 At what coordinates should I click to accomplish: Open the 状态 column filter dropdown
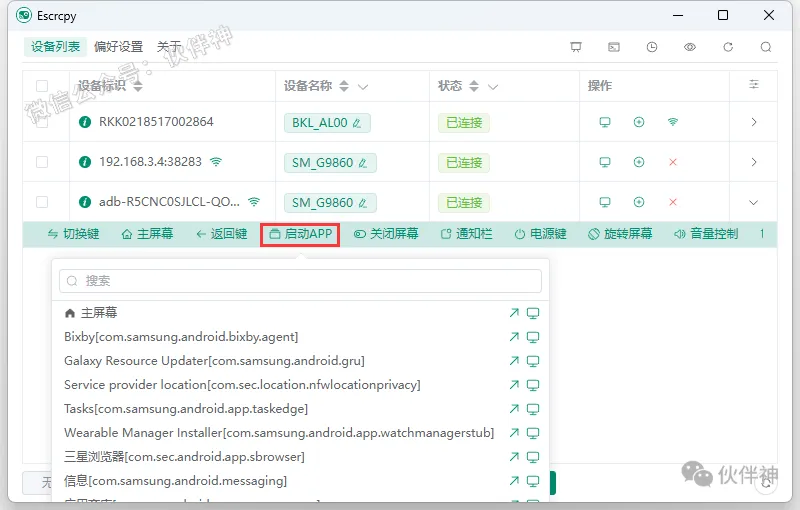(492, 87)
